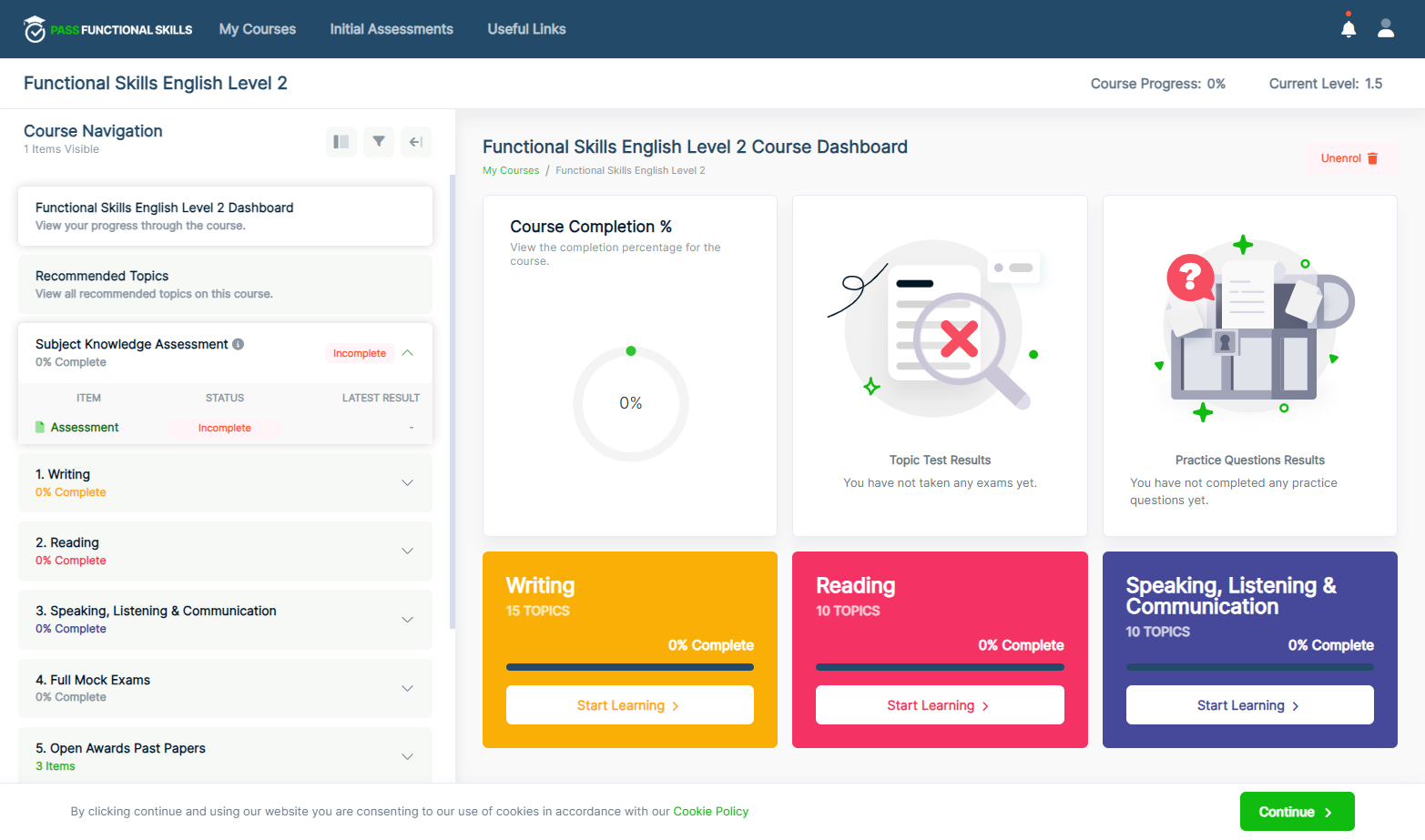The height and width of the screenshot is (840, 1425).
Task: Click the Functional Skills English Level 2 breadcrumb
Action: pyautogui.click(x=630, y=170)
